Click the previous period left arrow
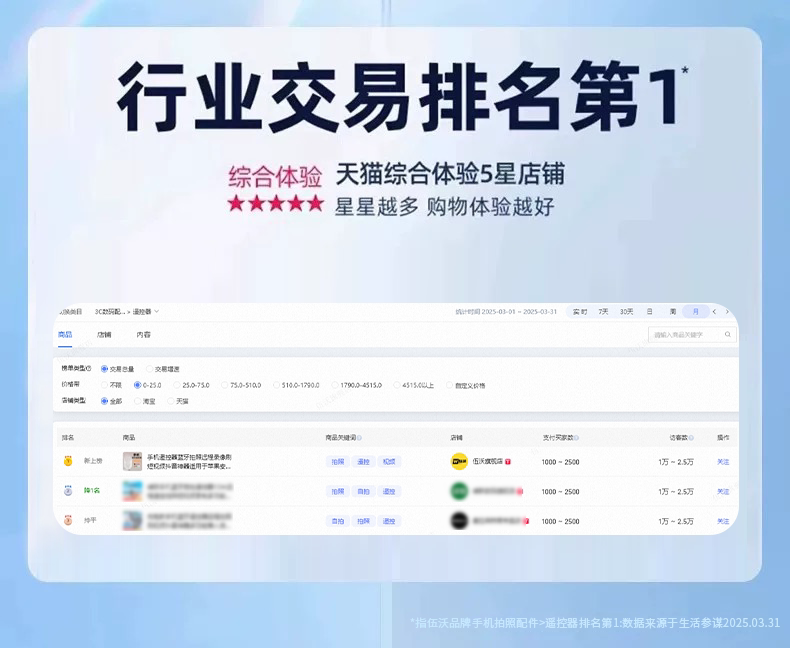 click(714, 312)
